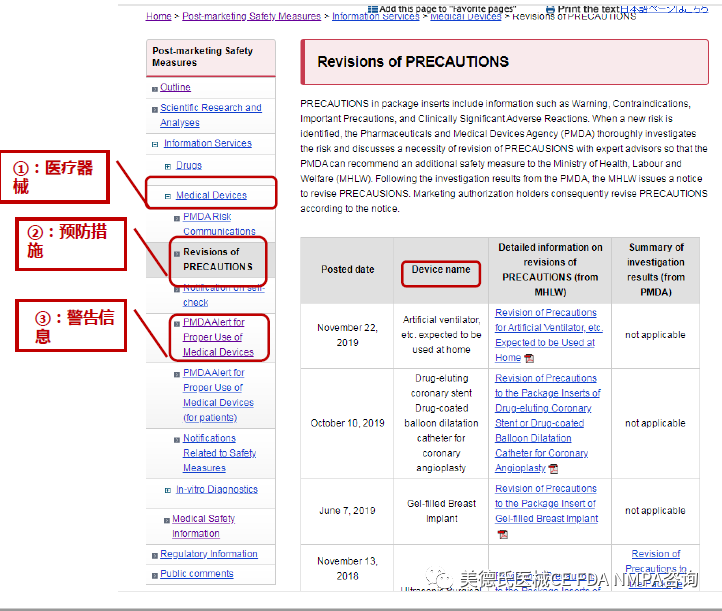Open PDF icon for Artificial Ventilator revision
Viewport: 722px width, 611px height.
(529, 358)
